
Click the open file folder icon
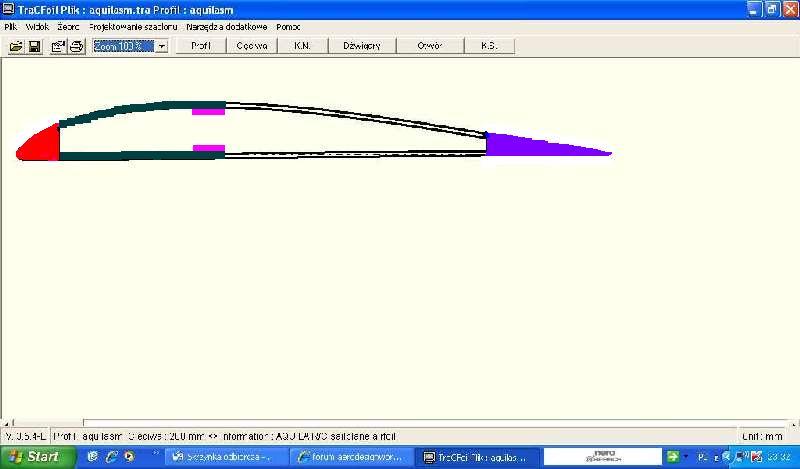click(x=16, y=46)
